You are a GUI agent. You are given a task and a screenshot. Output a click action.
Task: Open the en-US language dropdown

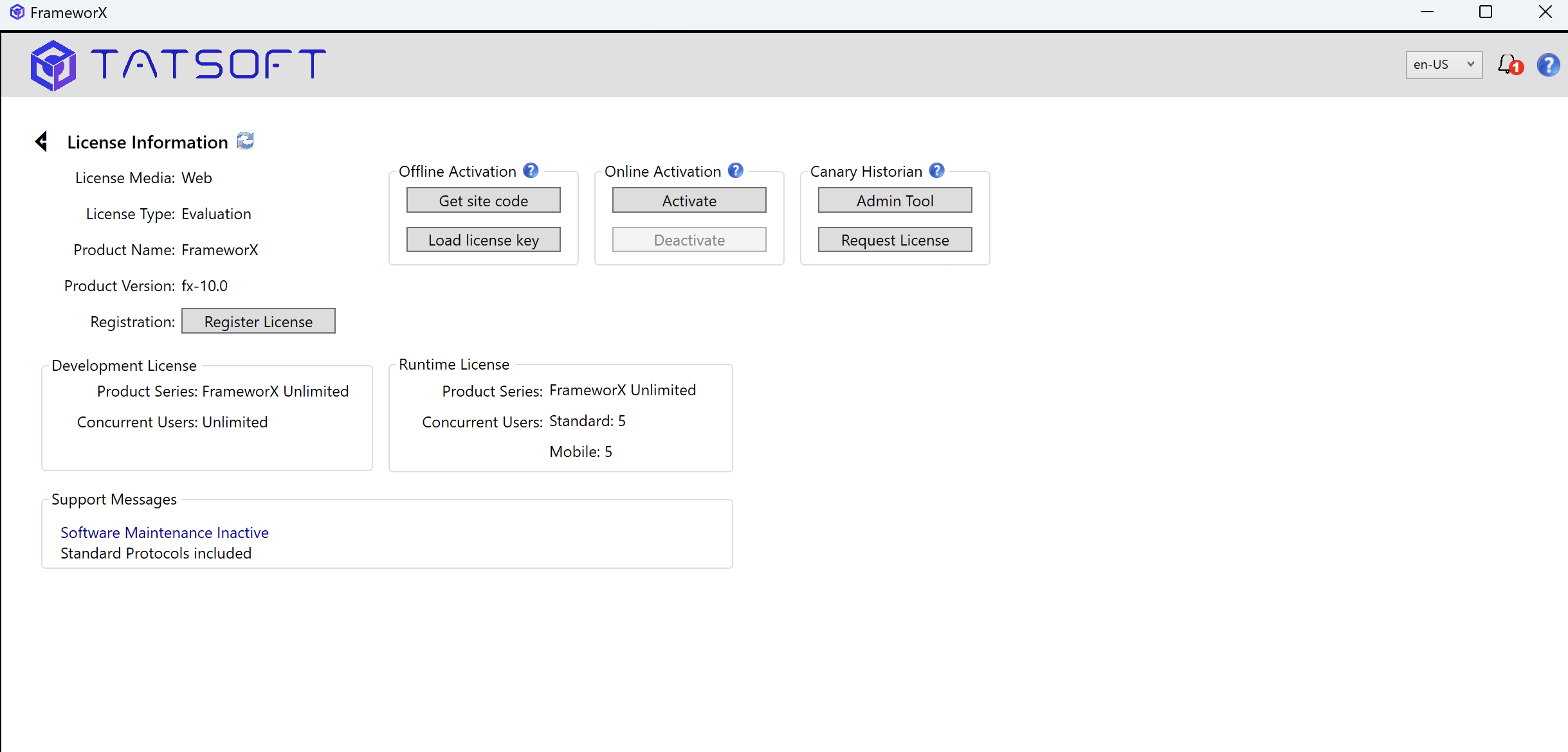tap(1444, 65)
